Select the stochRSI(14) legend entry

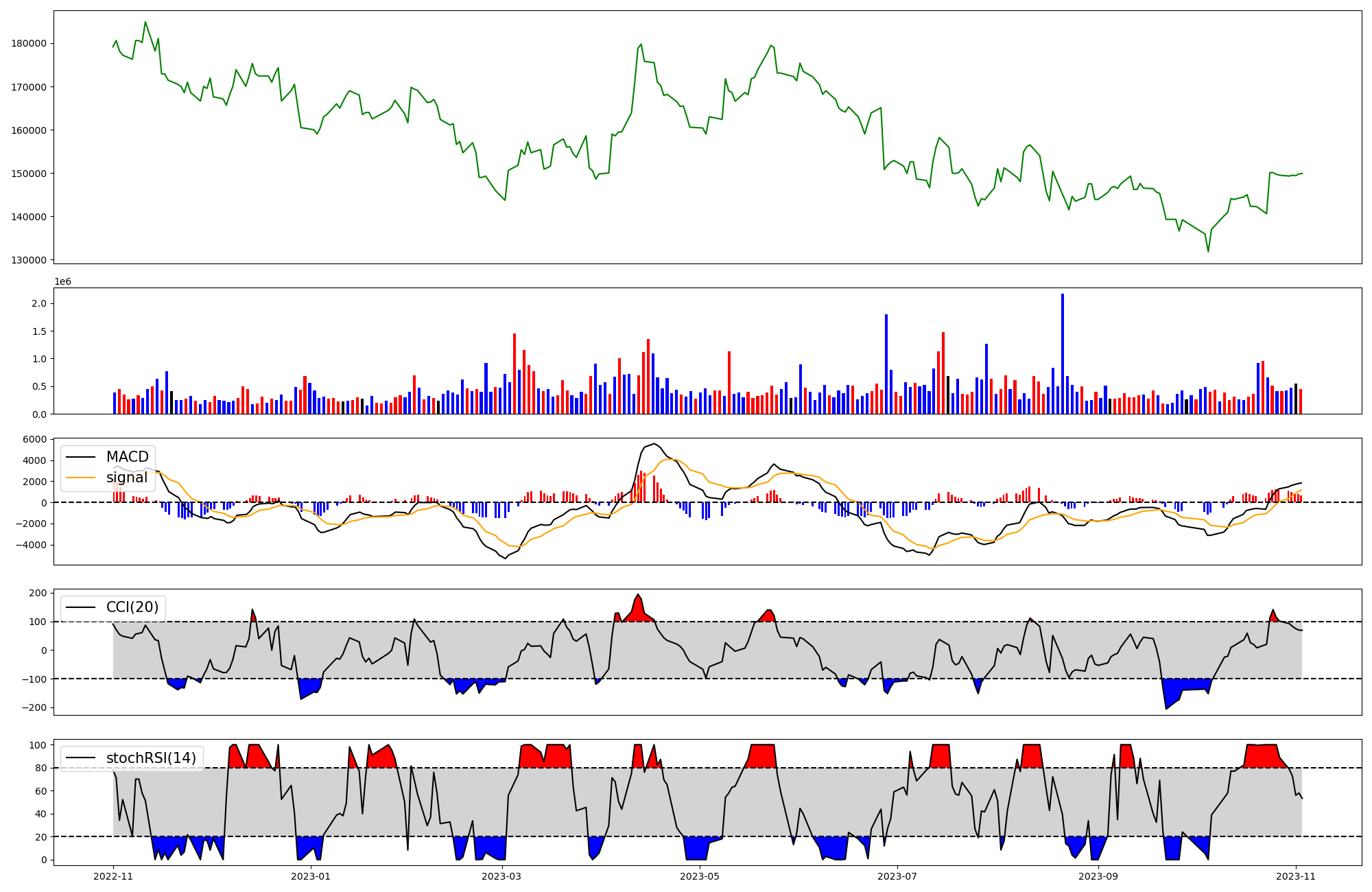coord(151,758)
